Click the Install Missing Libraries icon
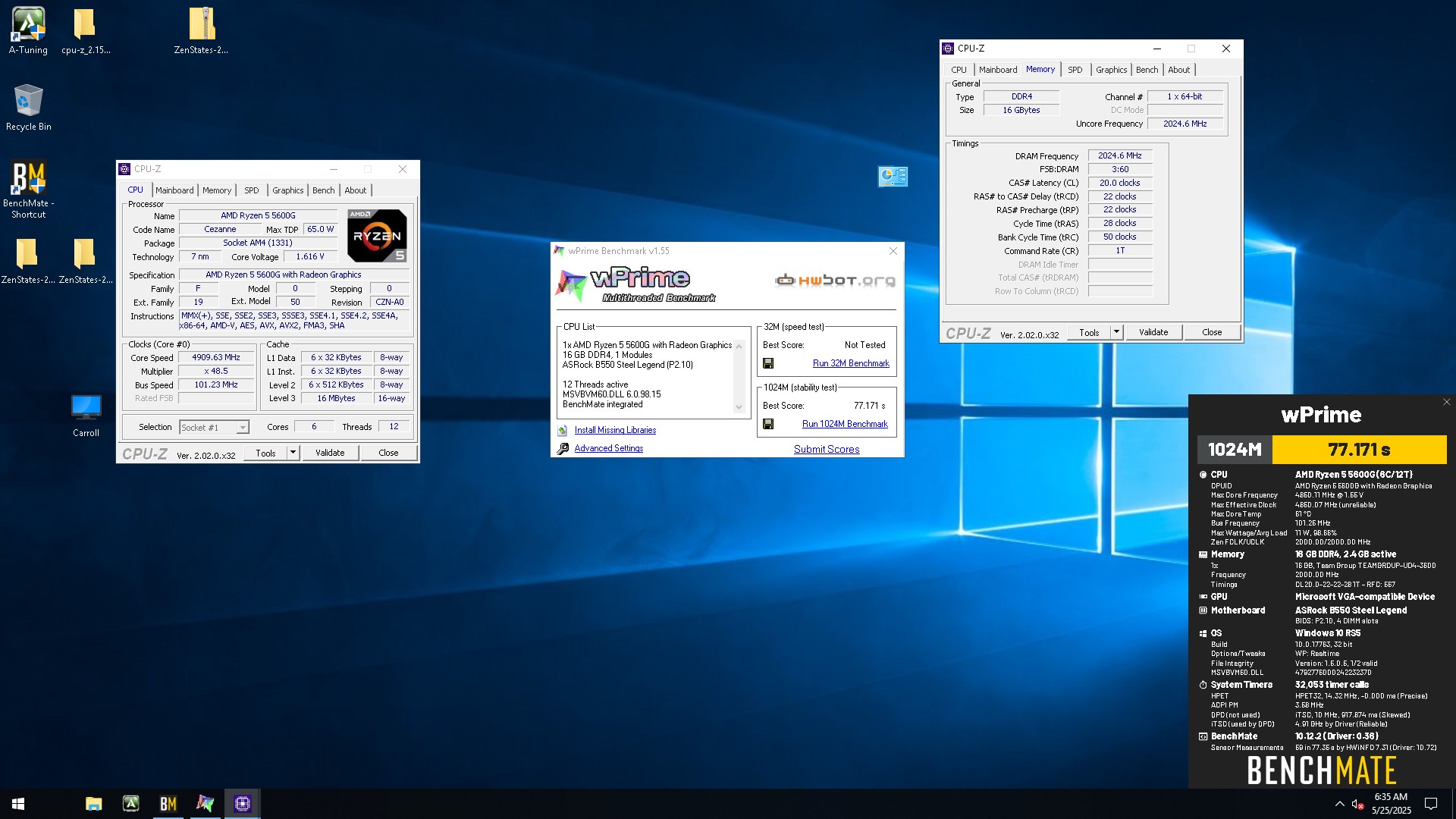The image size is (1456, 819). [x=563, y=430]
